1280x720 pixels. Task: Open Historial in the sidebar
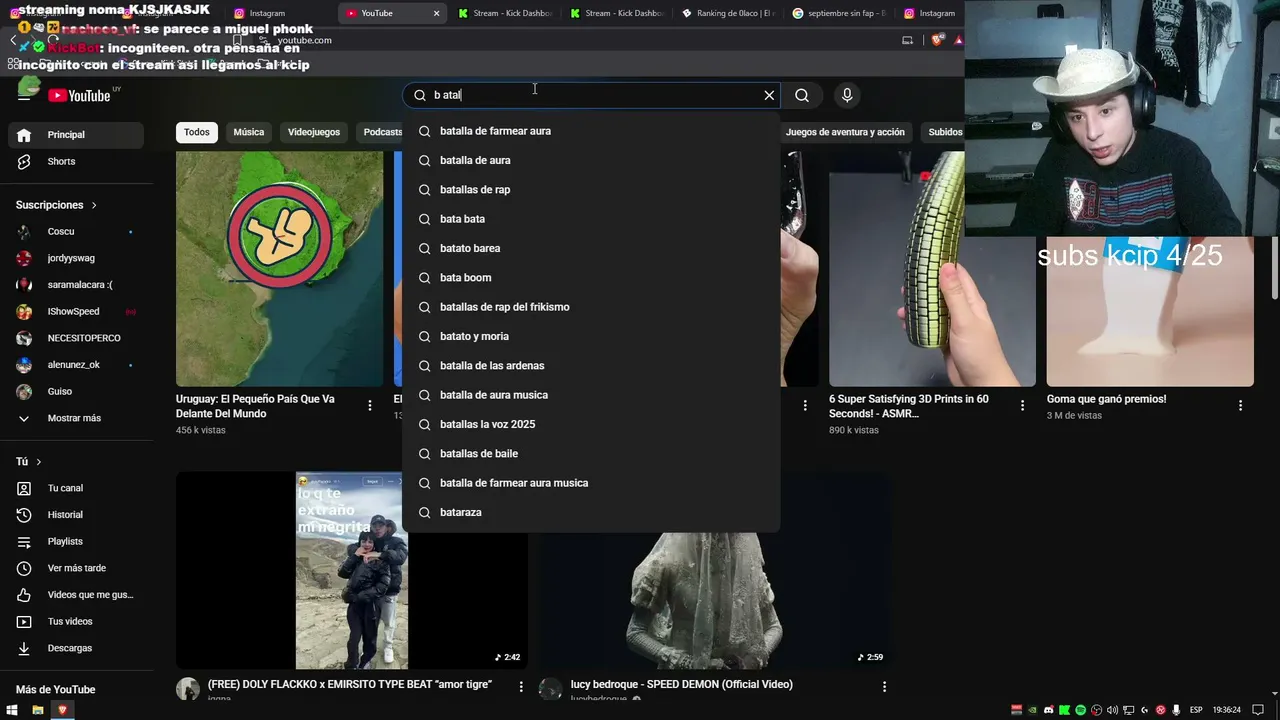click(75, 515)
